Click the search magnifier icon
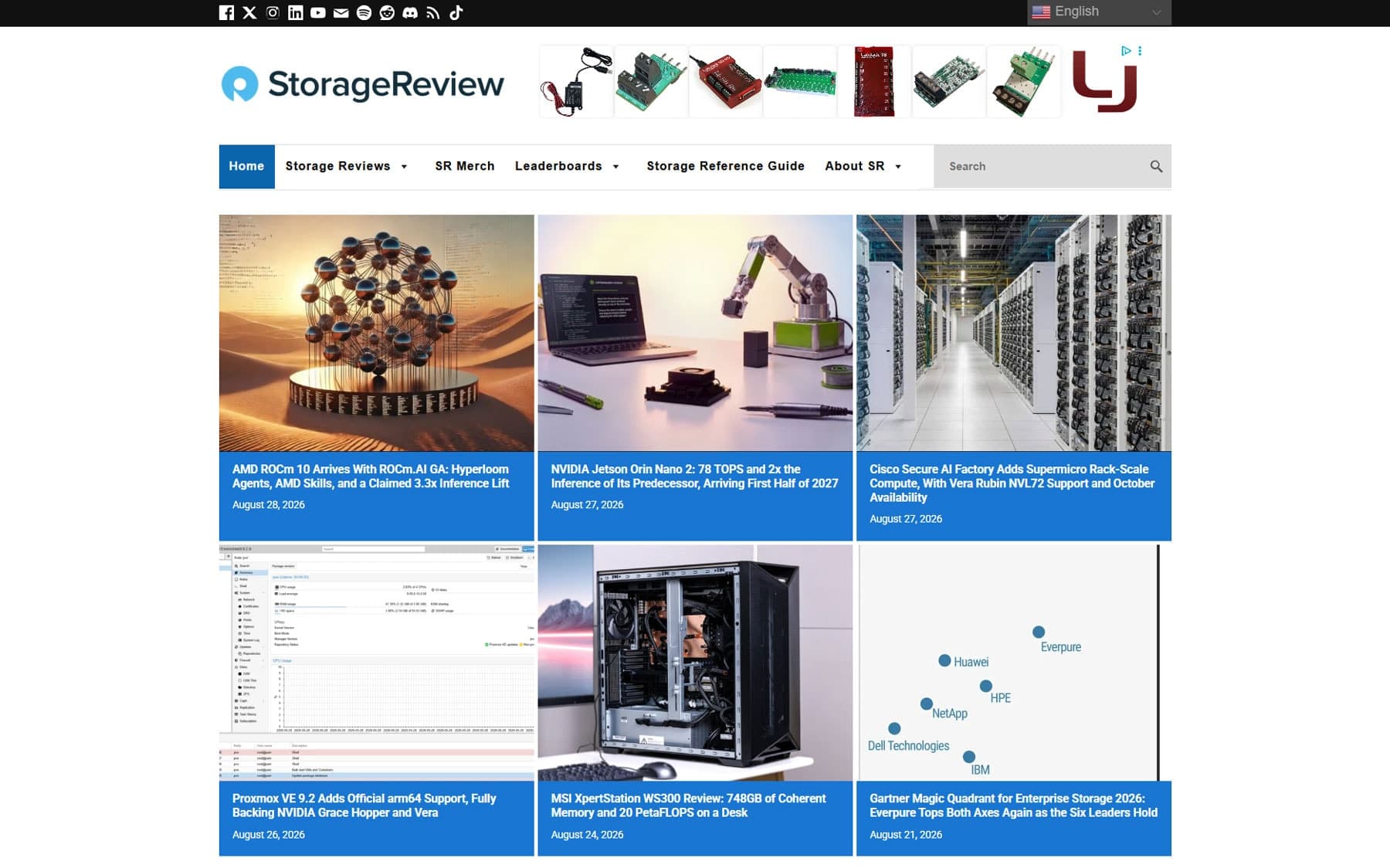1390x868 pixels. tap(1156, 166)
